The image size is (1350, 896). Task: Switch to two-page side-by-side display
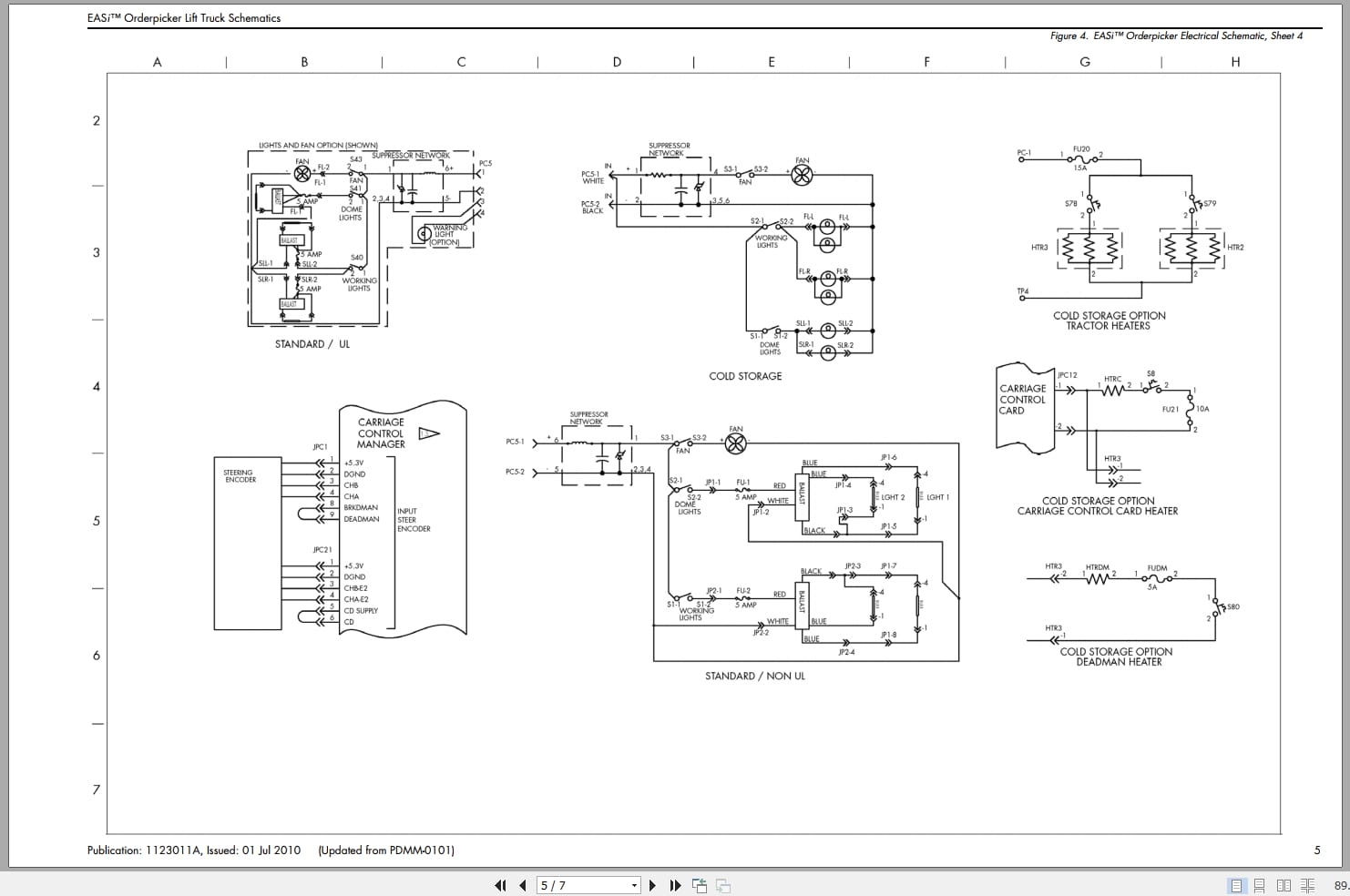click(x=1284, y=884)
